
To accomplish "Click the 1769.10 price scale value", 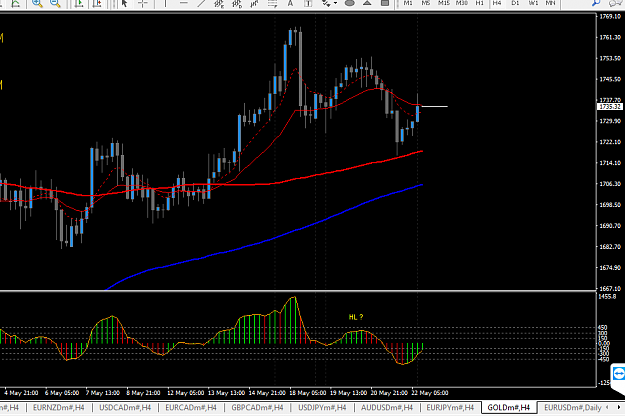I will tap(610, 16).
